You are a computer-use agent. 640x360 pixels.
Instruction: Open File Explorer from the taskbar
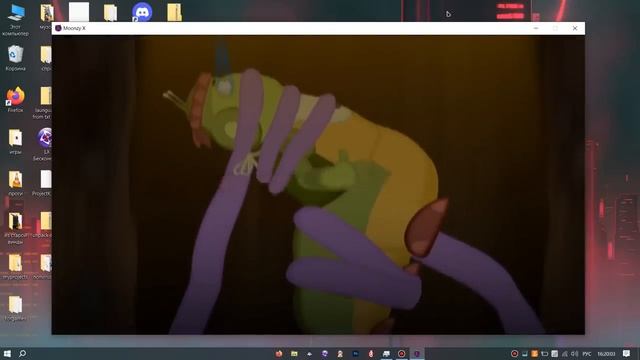click(294, 353)
